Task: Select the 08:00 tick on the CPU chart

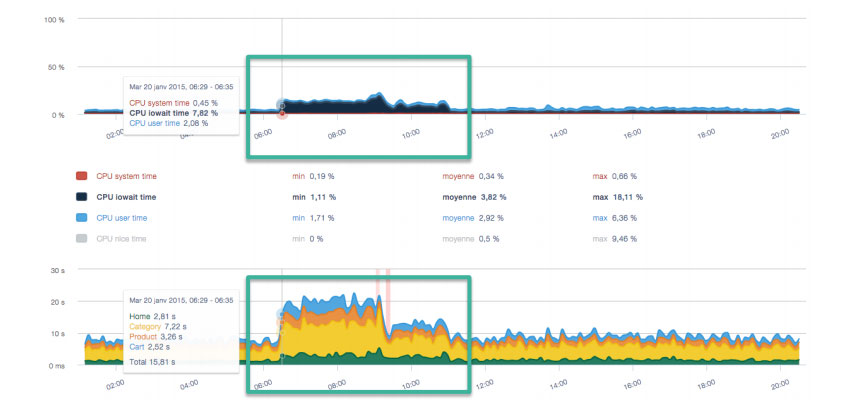Action: click(337, 133)
